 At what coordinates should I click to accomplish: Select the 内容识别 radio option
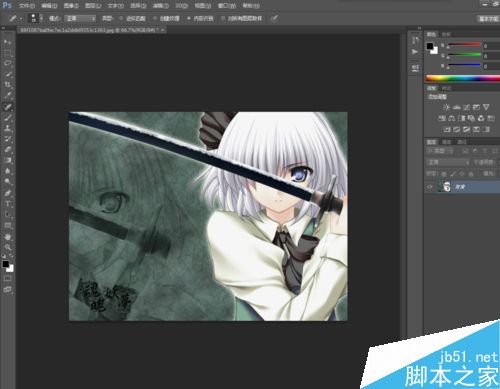[200, 18]
